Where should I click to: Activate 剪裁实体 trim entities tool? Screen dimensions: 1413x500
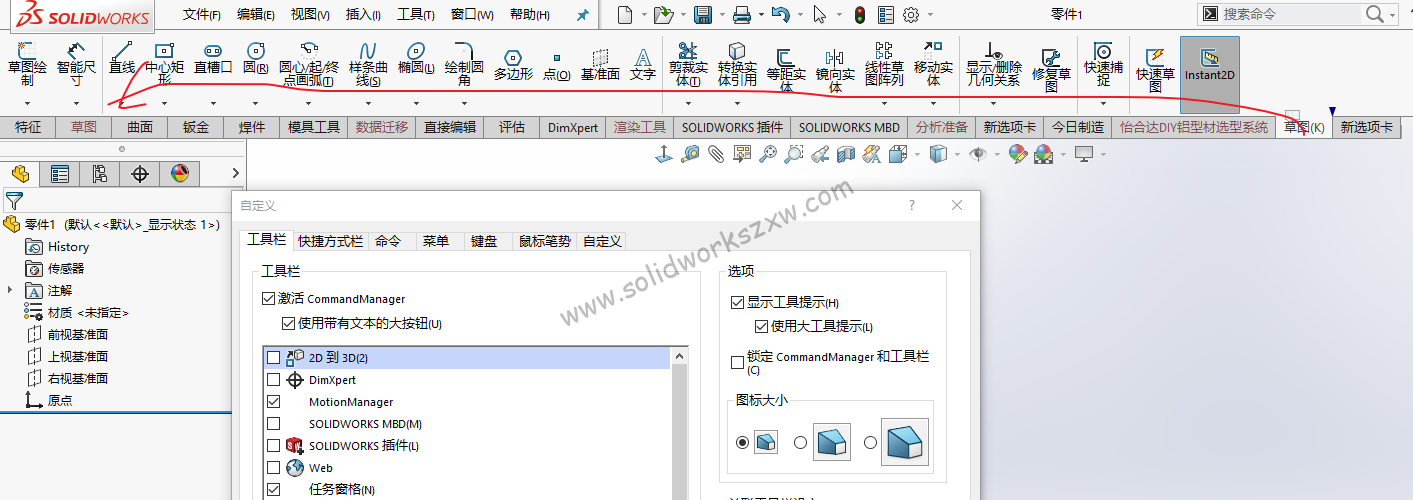tap(688, 64)
